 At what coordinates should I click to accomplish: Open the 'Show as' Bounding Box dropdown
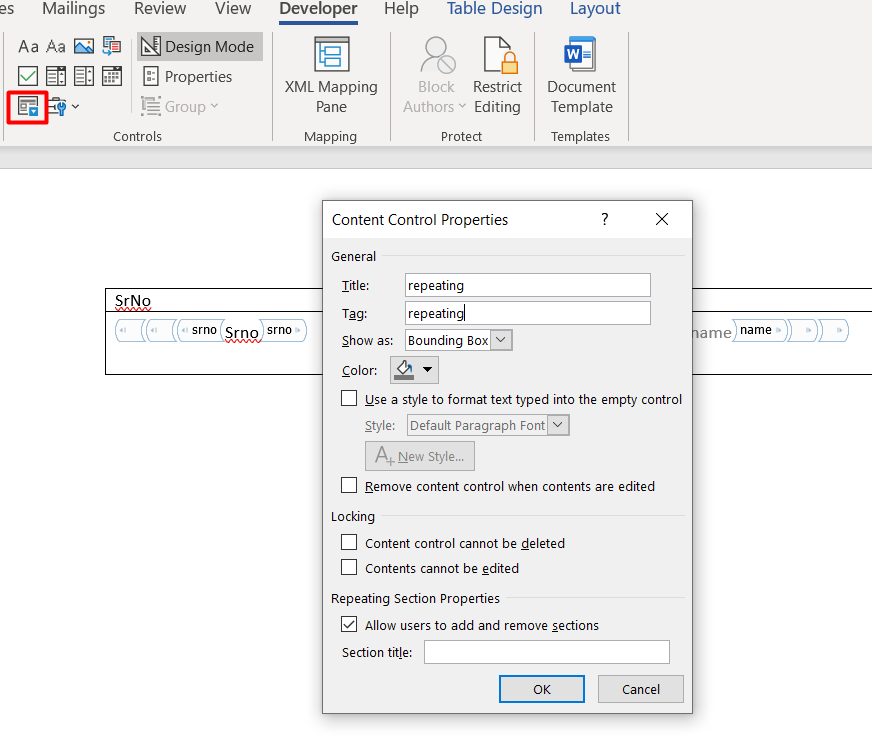pyautogui.click(x=501, y=340)
